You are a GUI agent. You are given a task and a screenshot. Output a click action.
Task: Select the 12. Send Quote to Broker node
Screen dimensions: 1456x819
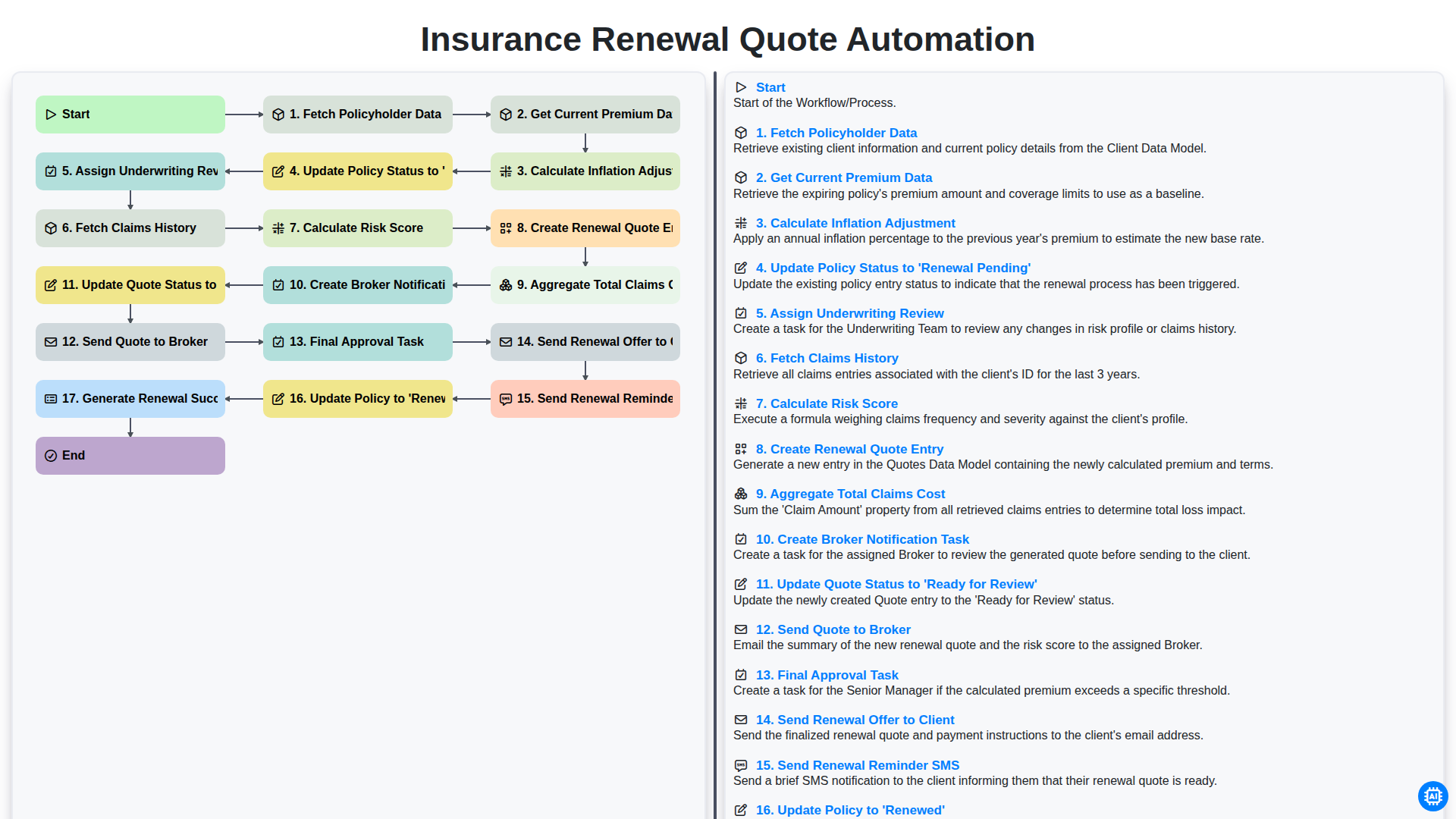coord(130,342)
